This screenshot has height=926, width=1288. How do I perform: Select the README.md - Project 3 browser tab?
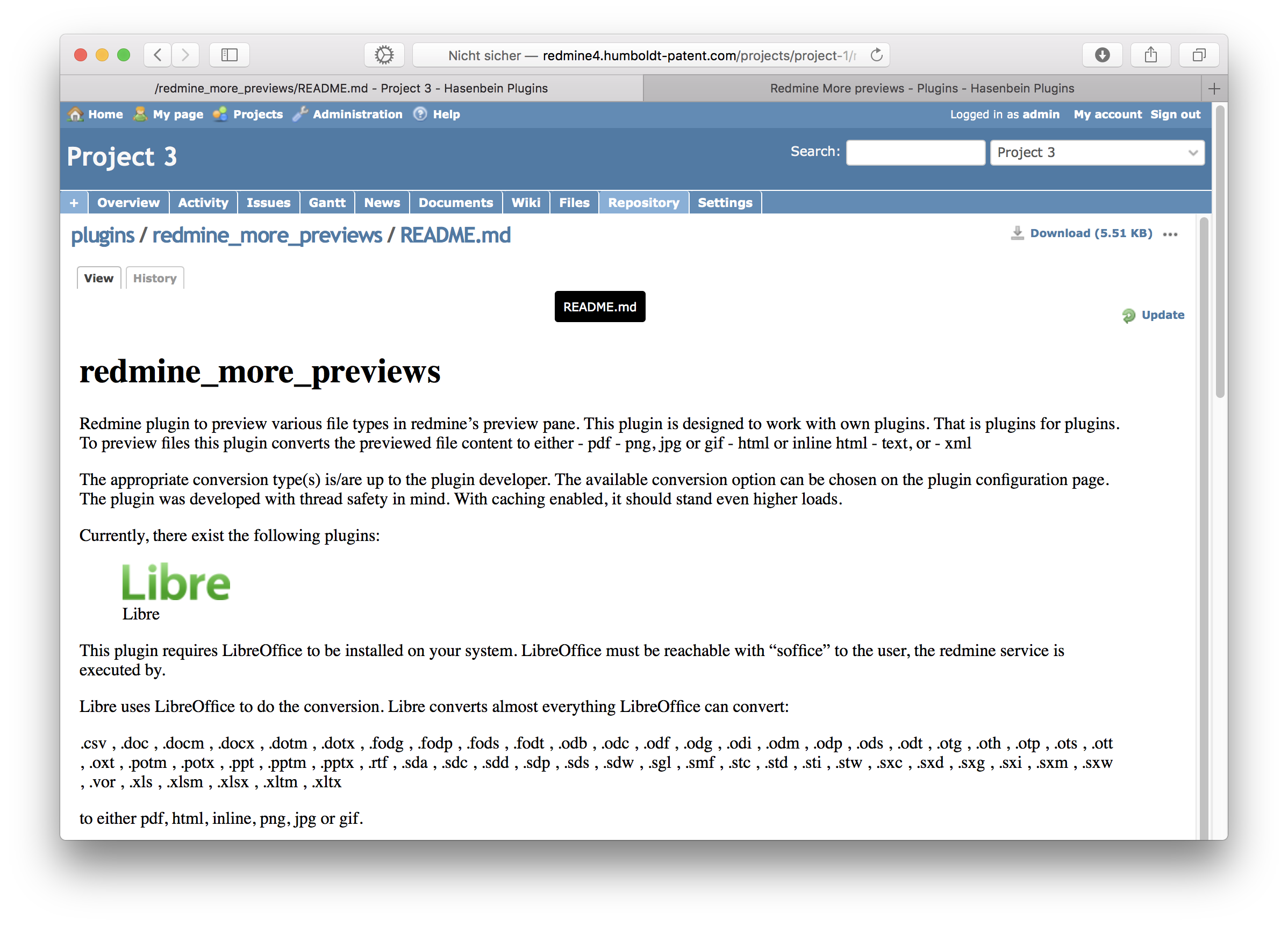pos(352,89)
